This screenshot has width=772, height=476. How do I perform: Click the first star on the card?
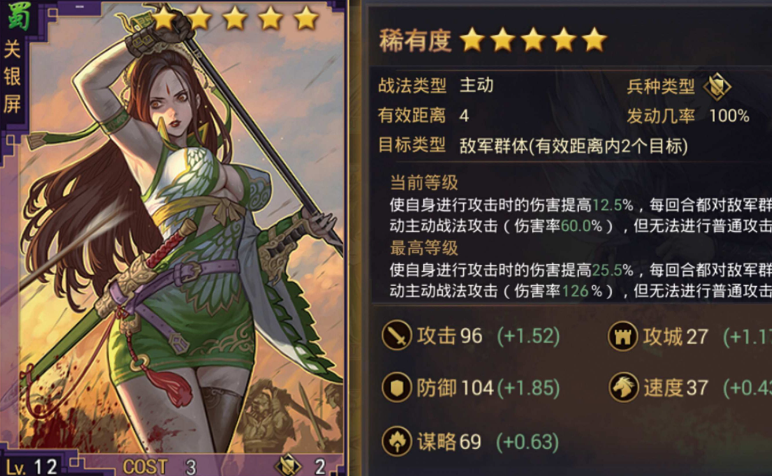point(163,19)
